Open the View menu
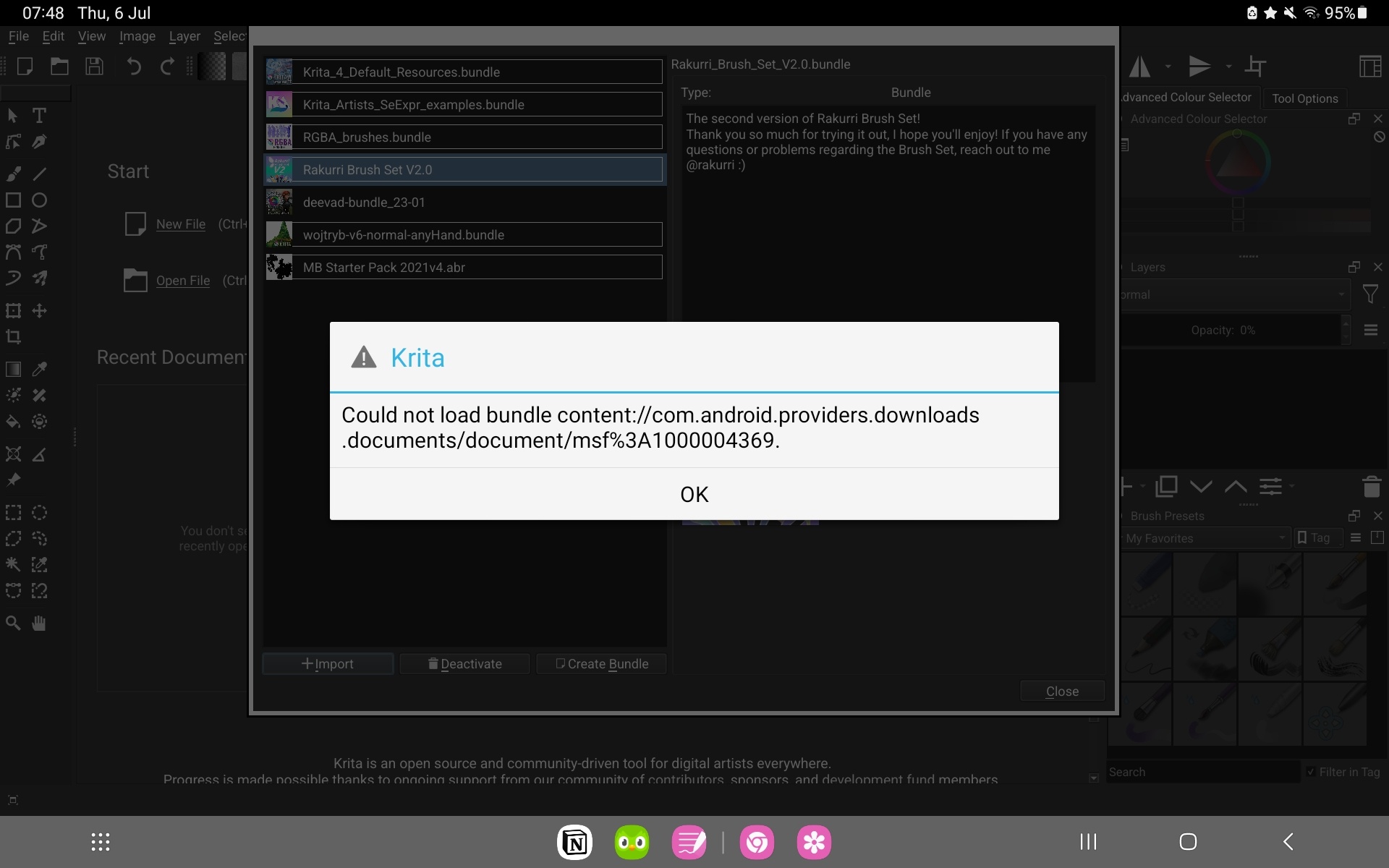Viewport: 1389px width, 868px height. click(92, 36)
